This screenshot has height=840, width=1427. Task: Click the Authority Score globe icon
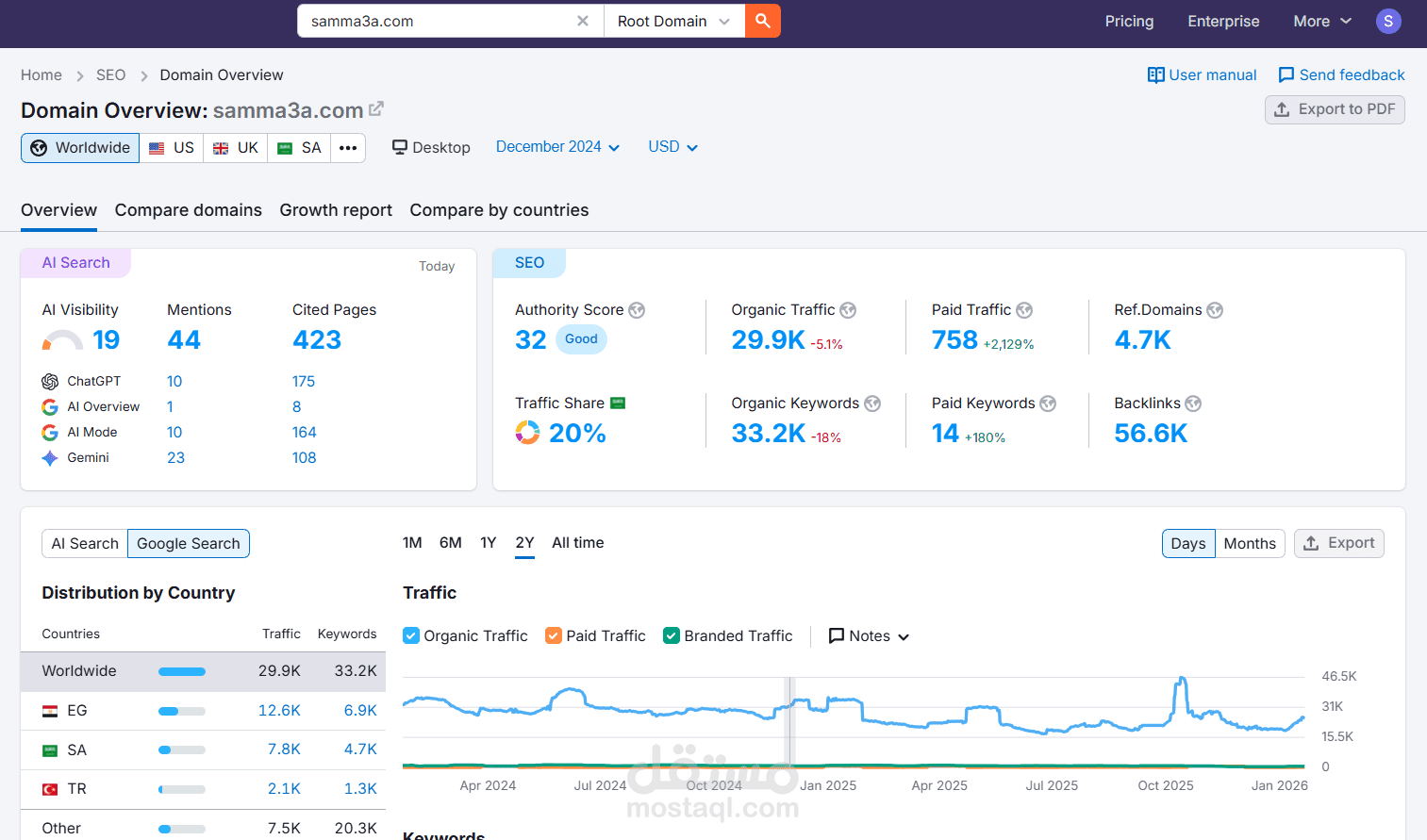(637, 310)
